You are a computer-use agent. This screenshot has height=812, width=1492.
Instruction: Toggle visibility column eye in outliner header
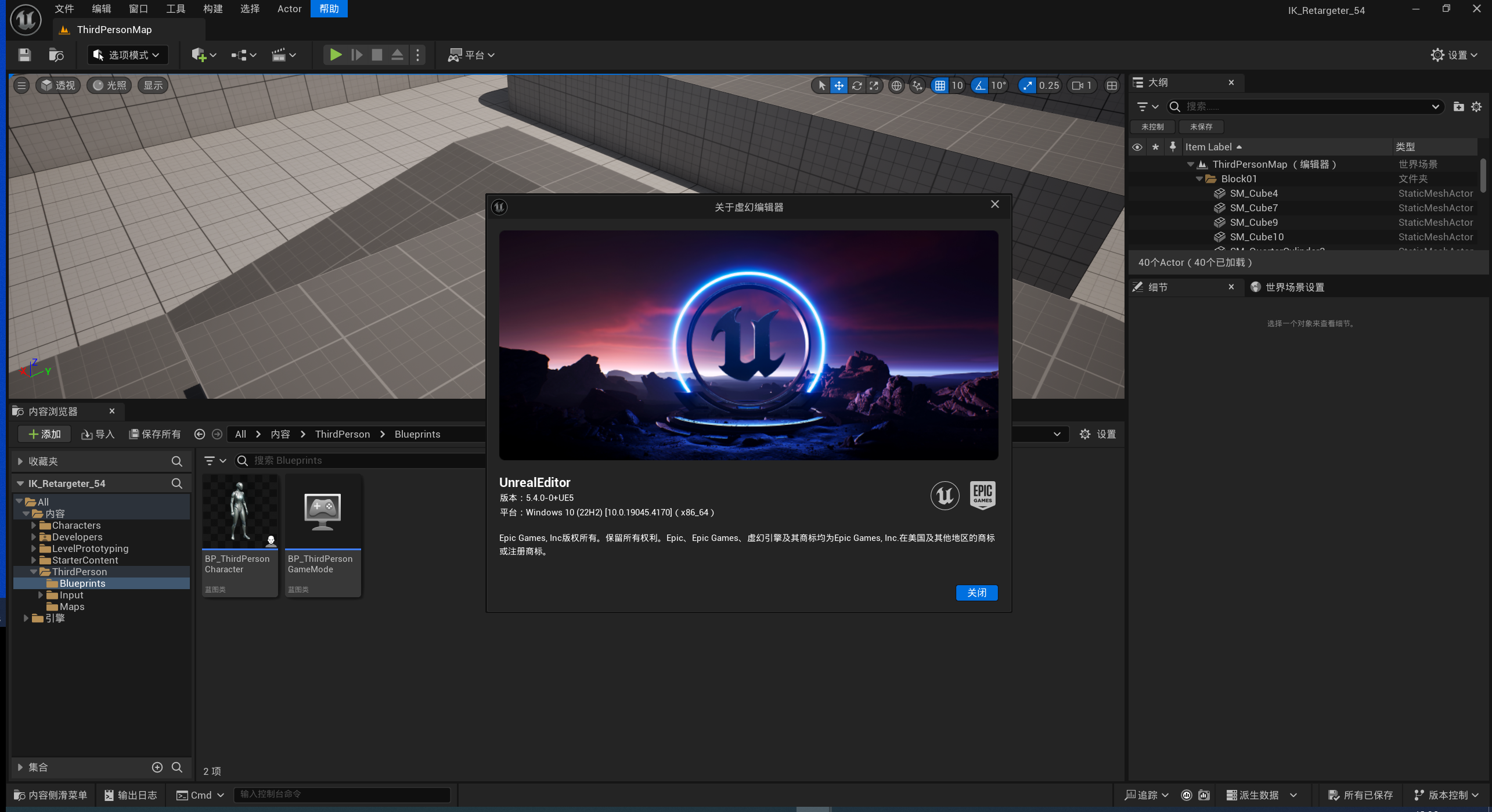(1137, 147)
